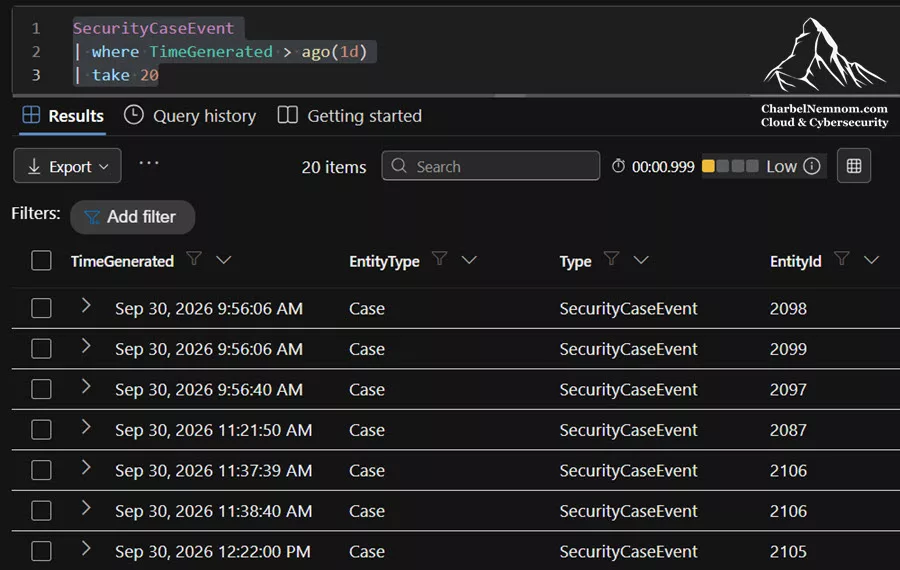Expand the 12:22:00 PM row details
This screenshot has height=570, width=900.
86,548
